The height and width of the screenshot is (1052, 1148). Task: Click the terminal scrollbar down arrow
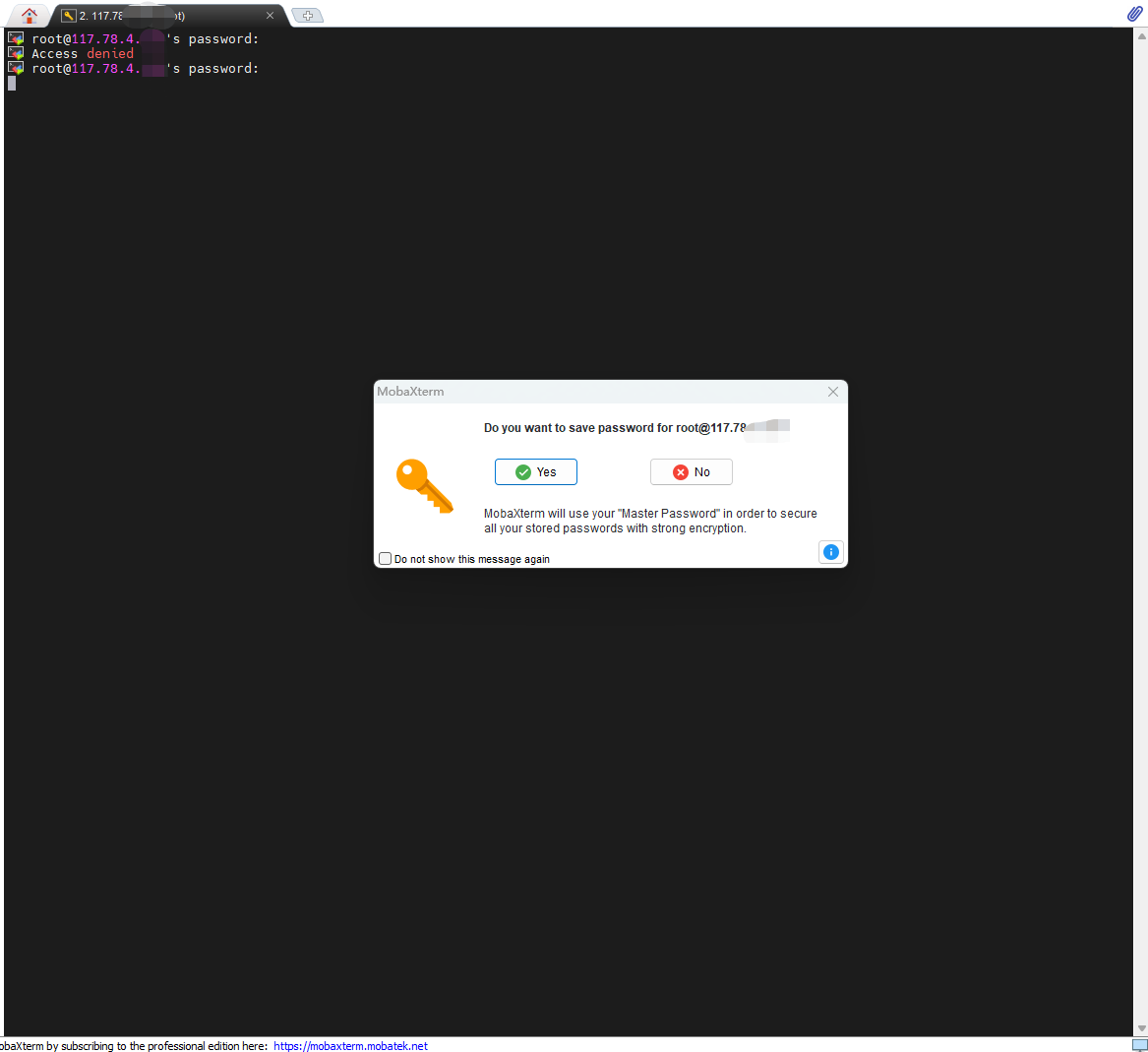point(1141,1028)
